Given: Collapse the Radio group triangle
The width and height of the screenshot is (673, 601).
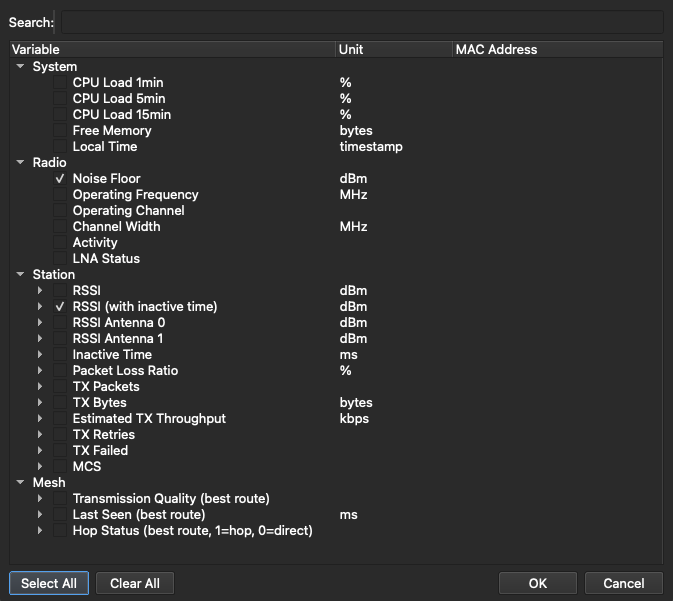Looking at the screenshot, I should click(x=21, y=163).
